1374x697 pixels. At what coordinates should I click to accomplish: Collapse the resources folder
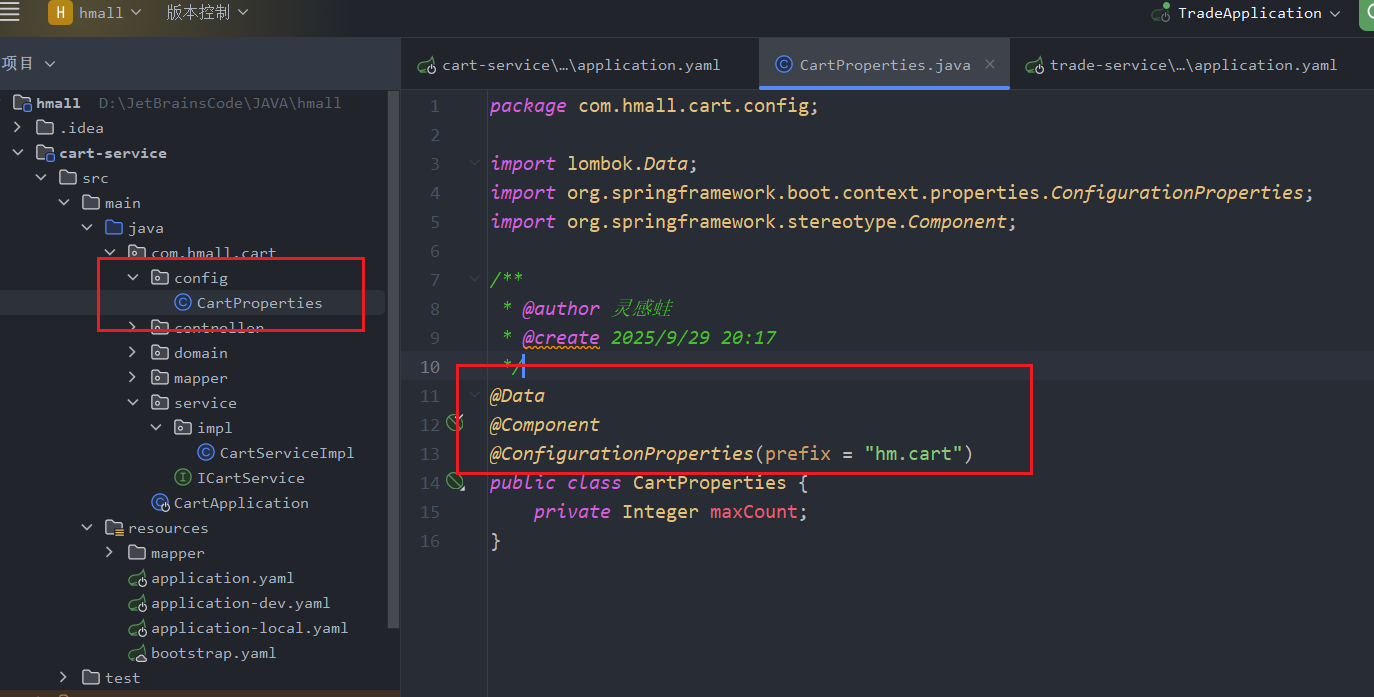click(87, 528)
